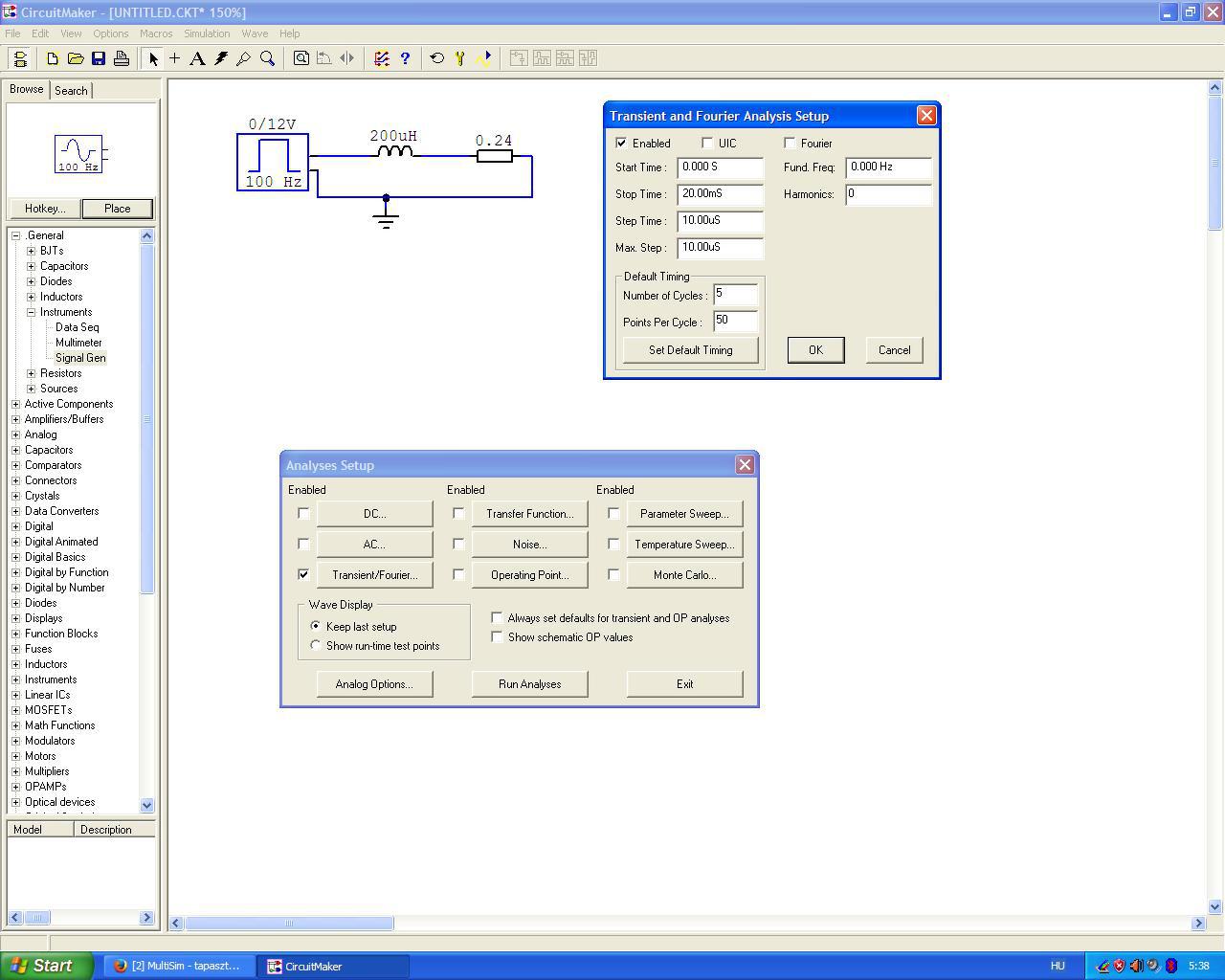1225x980 pixels.
Task: Open the Edit menu
Action: point(40,33)
